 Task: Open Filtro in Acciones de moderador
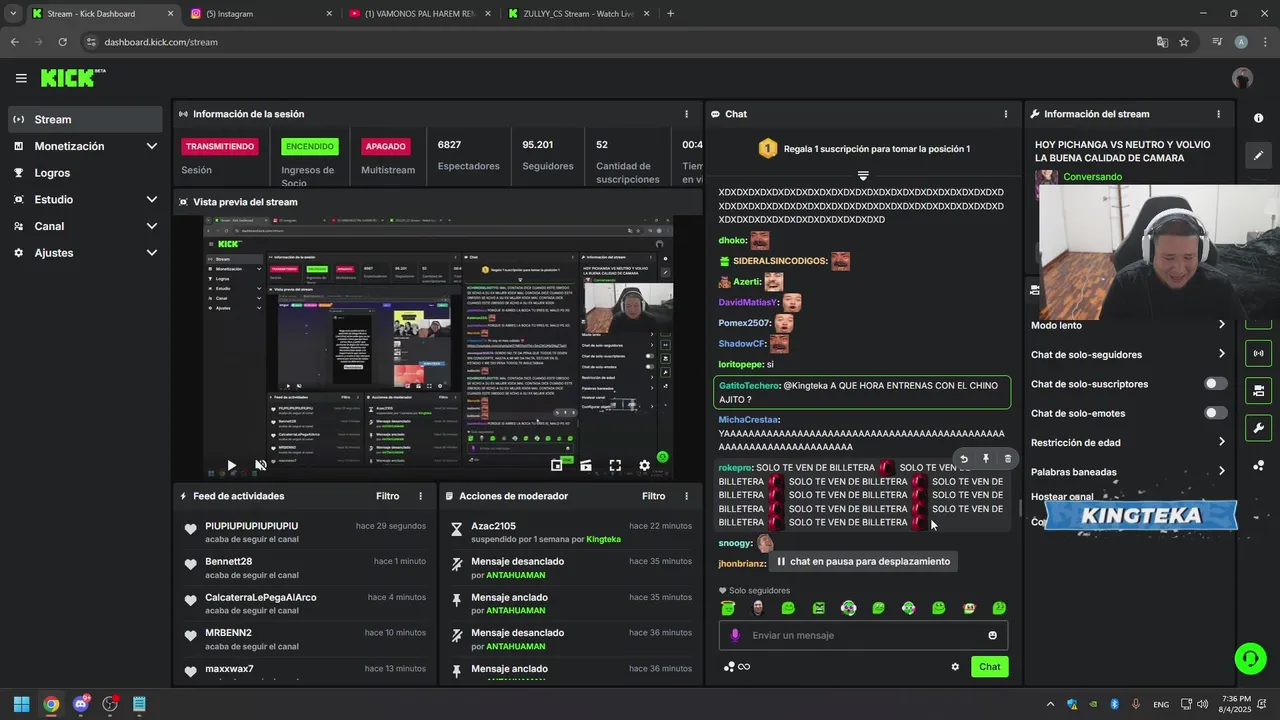tap(653, 496)
